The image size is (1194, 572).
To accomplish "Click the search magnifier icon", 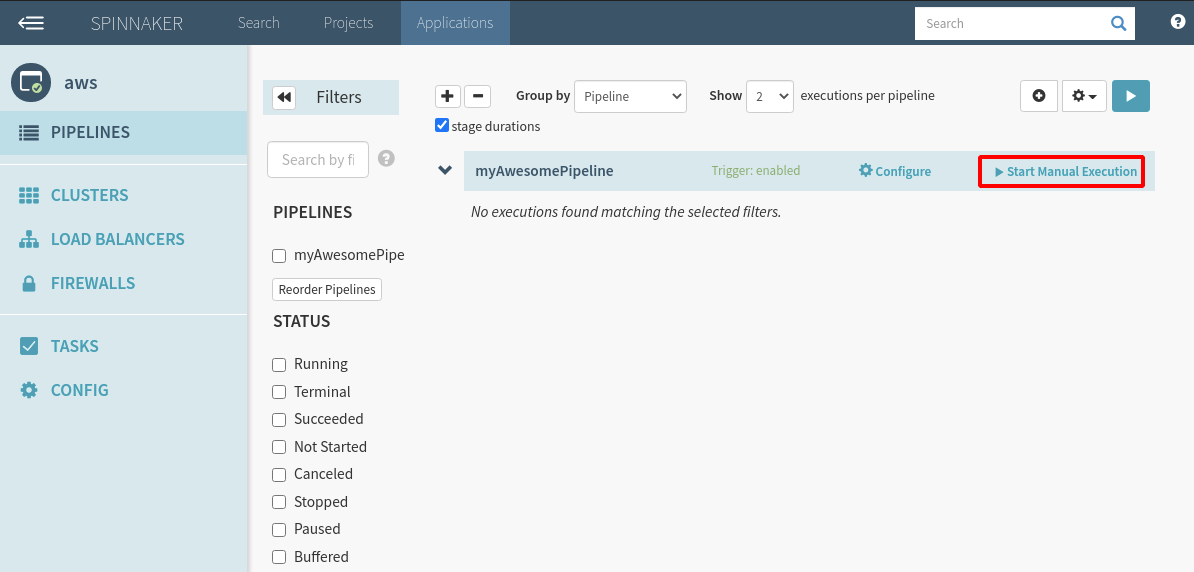I will coord(1119,24).
